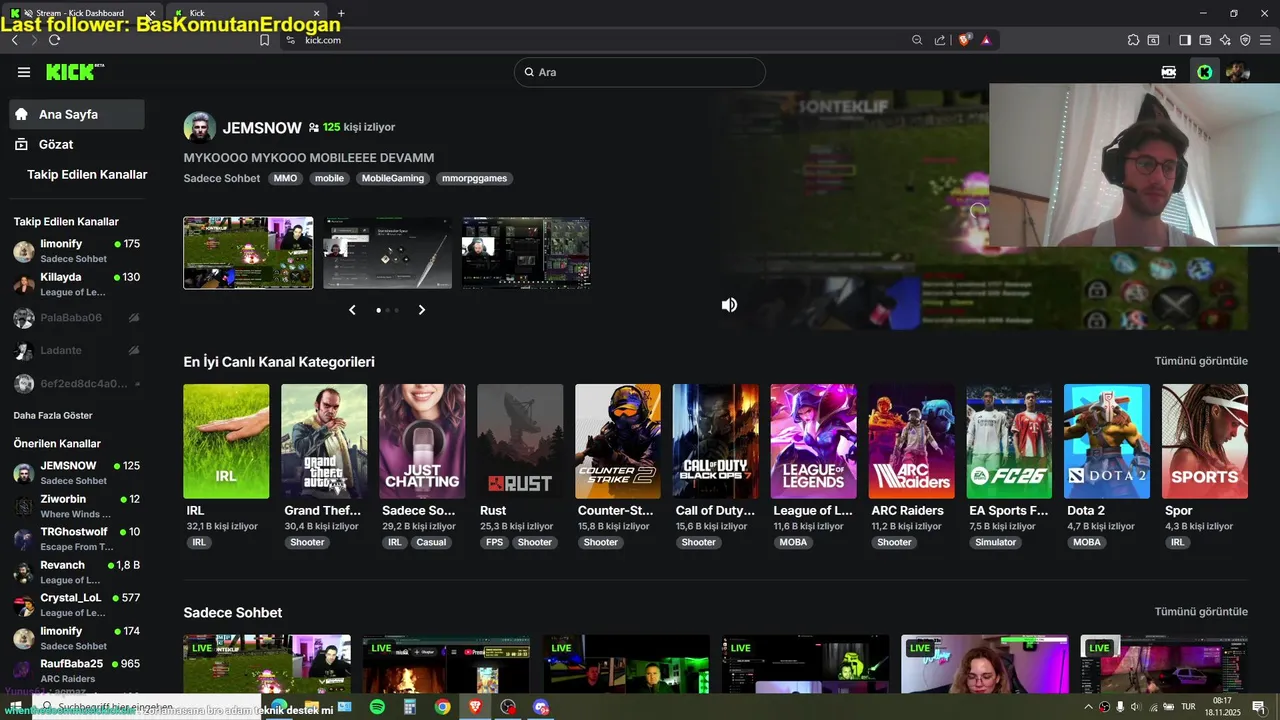Open Chrome from the taskbar
The height and width of the screenshot is (720, 1280).
pos(442,707)
